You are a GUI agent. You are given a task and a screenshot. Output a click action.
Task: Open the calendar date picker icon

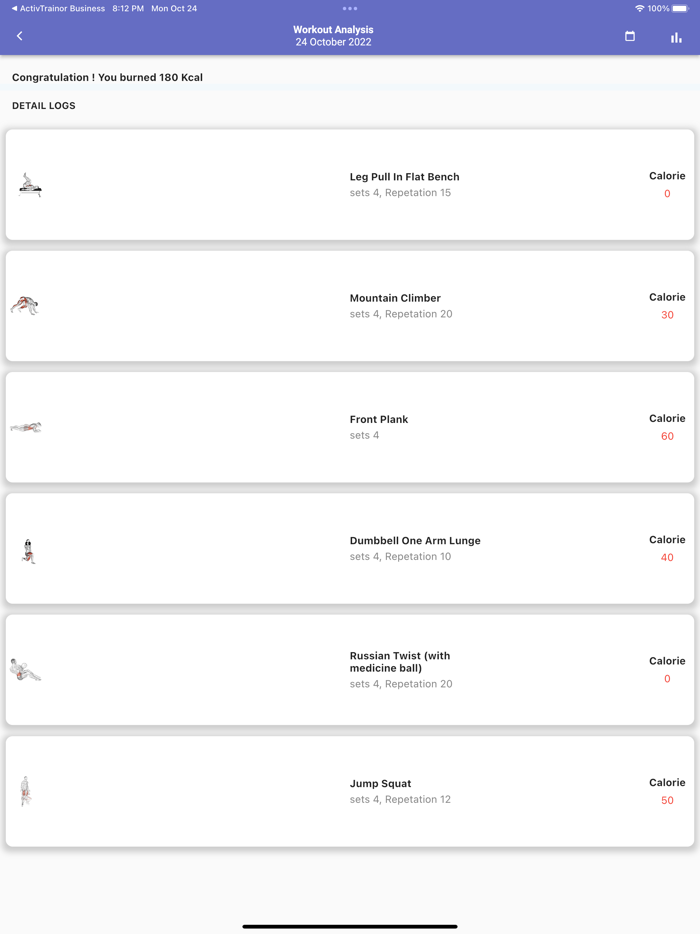click(630, 36)
